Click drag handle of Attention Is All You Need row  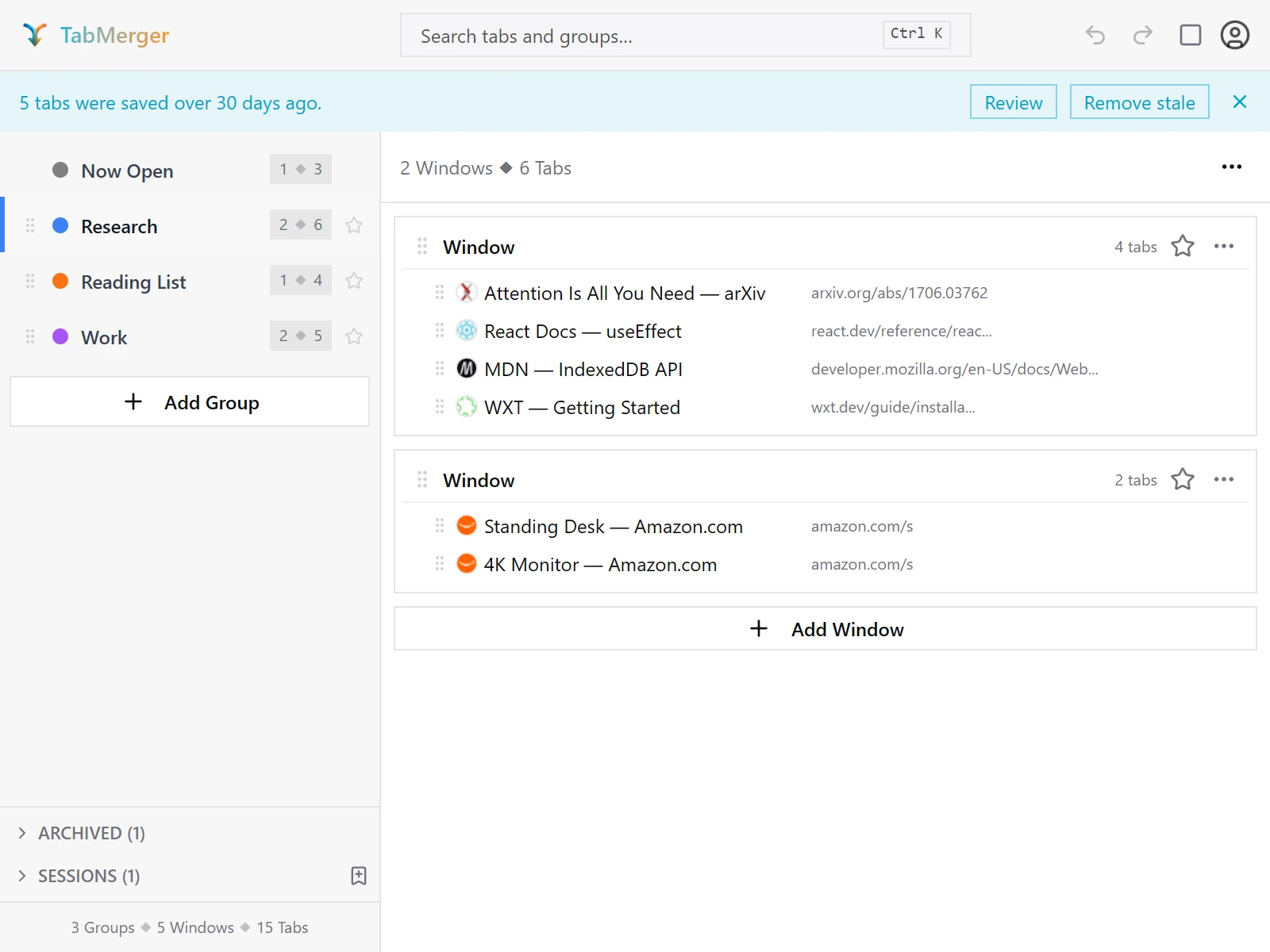point(440,292)
